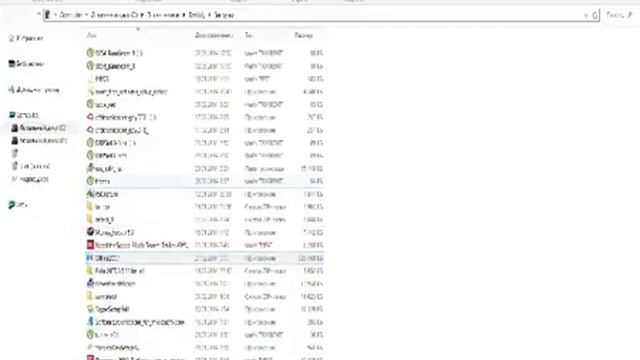Open the address bar history dropdown arrow

point(585,16)
